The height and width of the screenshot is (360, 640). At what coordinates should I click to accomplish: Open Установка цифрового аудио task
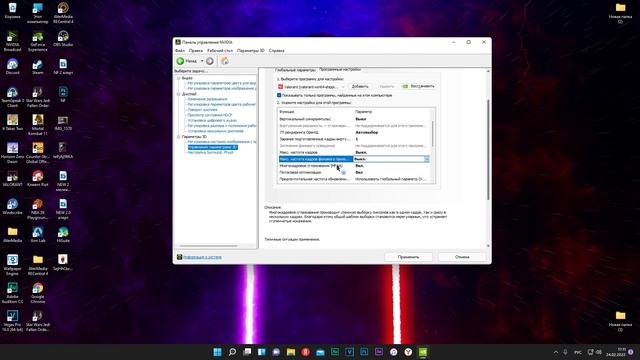coord(212,120)
